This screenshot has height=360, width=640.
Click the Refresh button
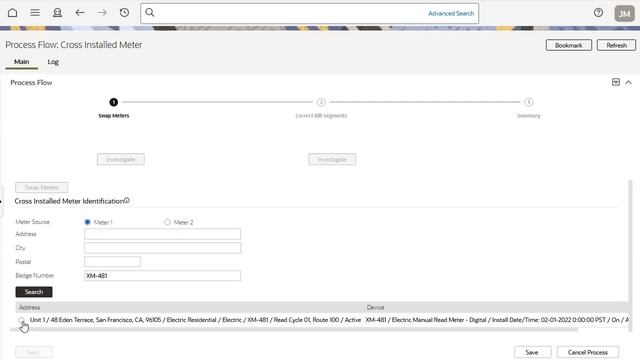(616, 45)
